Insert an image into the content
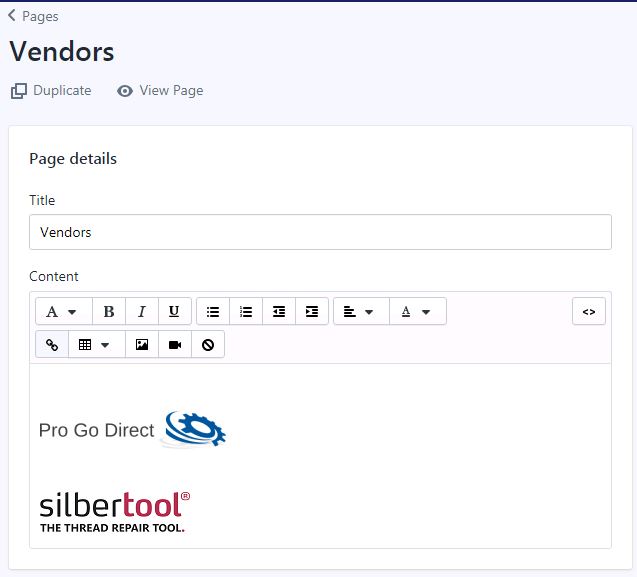Image resolution: width=637 pixels, height=577 pixels. [x=142, y=345]
